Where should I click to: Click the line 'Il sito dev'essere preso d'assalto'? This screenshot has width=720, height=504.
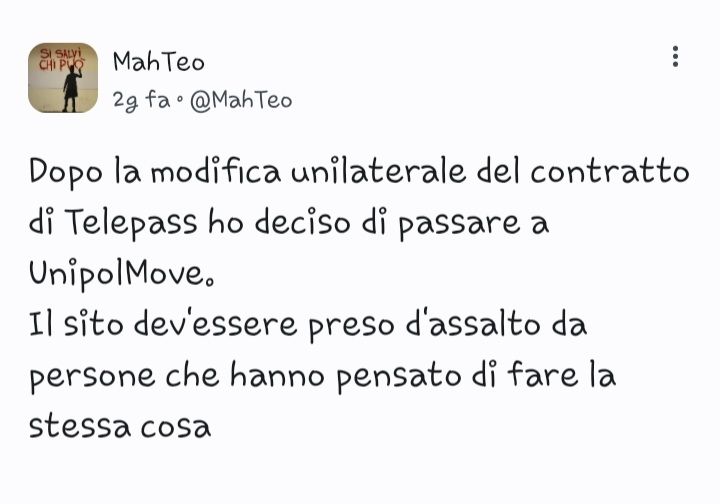(308, 325)
